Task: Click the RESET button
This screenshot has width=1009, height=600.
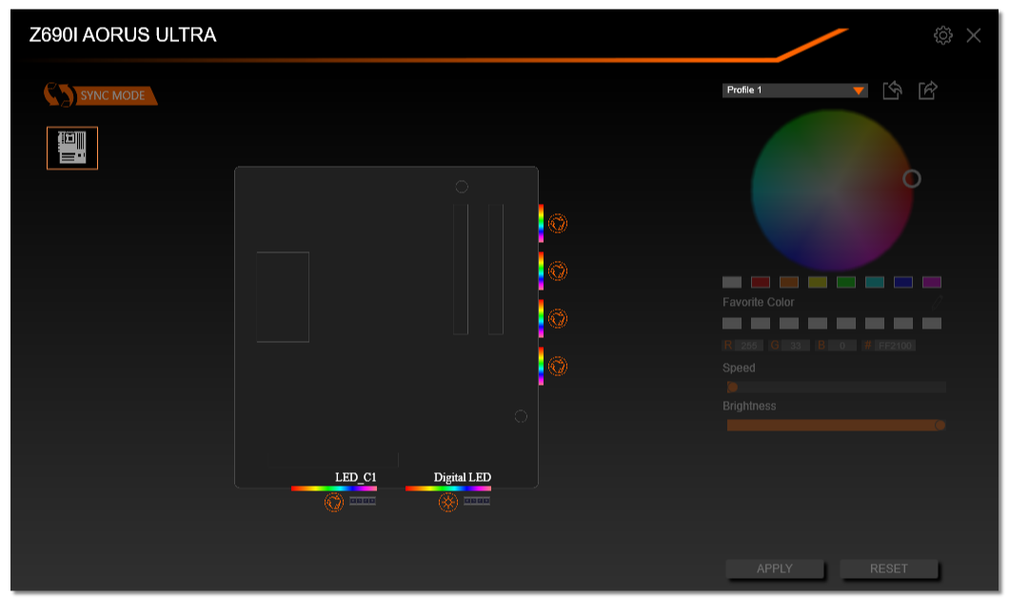Action: (889, 568)
